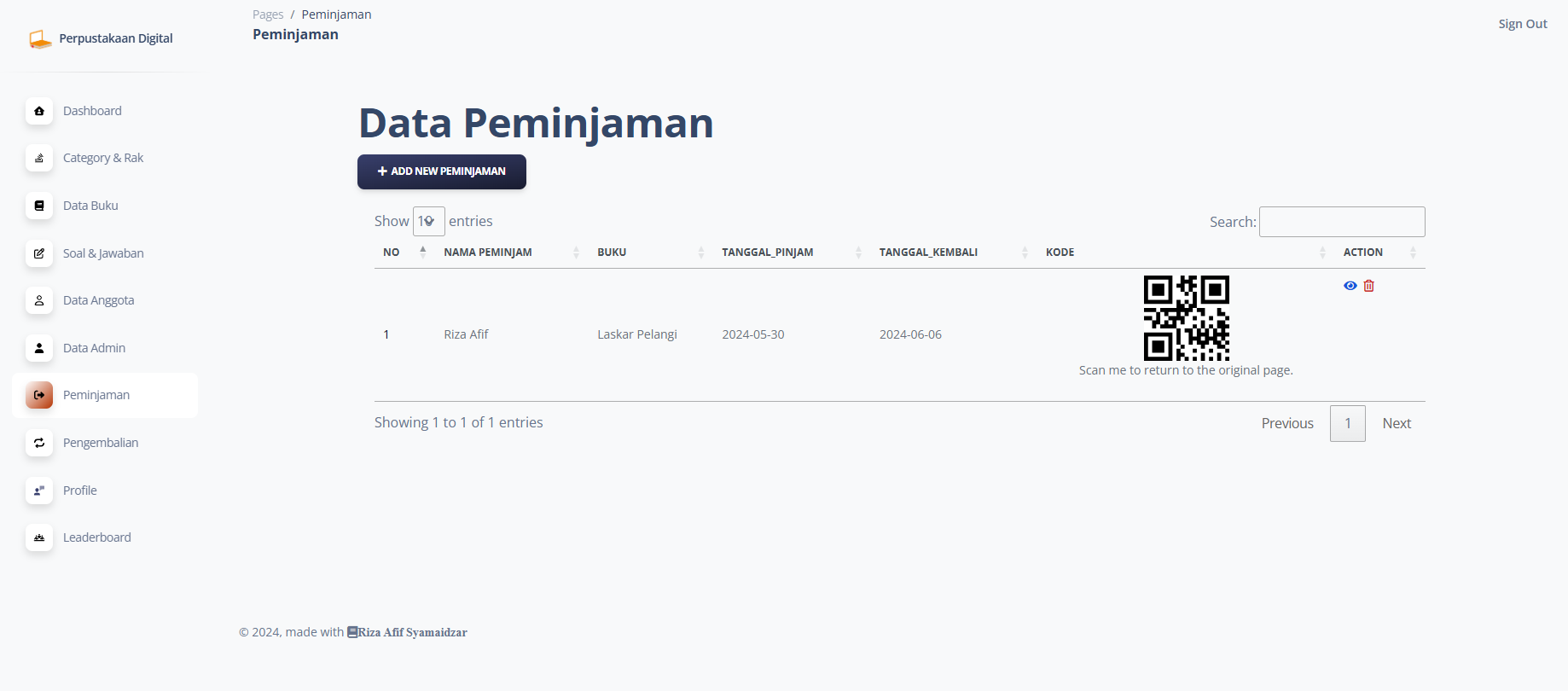
Task: Click the Peminjaman breadcrumb text
Action: pyautogui.click(x=336, y=15)
